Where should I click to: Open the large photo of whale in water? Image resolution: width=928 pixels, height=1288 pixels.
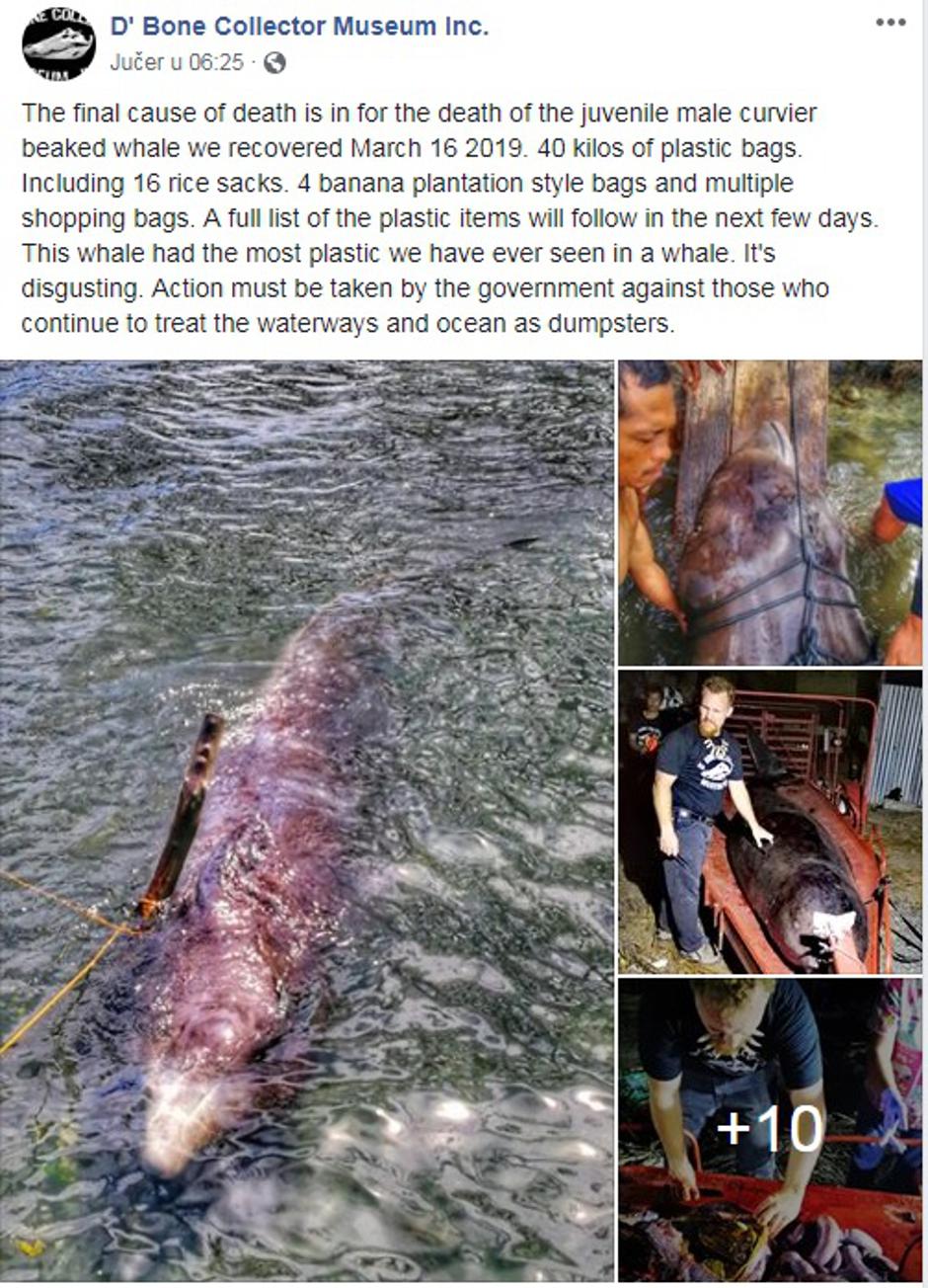click(306, 821)
